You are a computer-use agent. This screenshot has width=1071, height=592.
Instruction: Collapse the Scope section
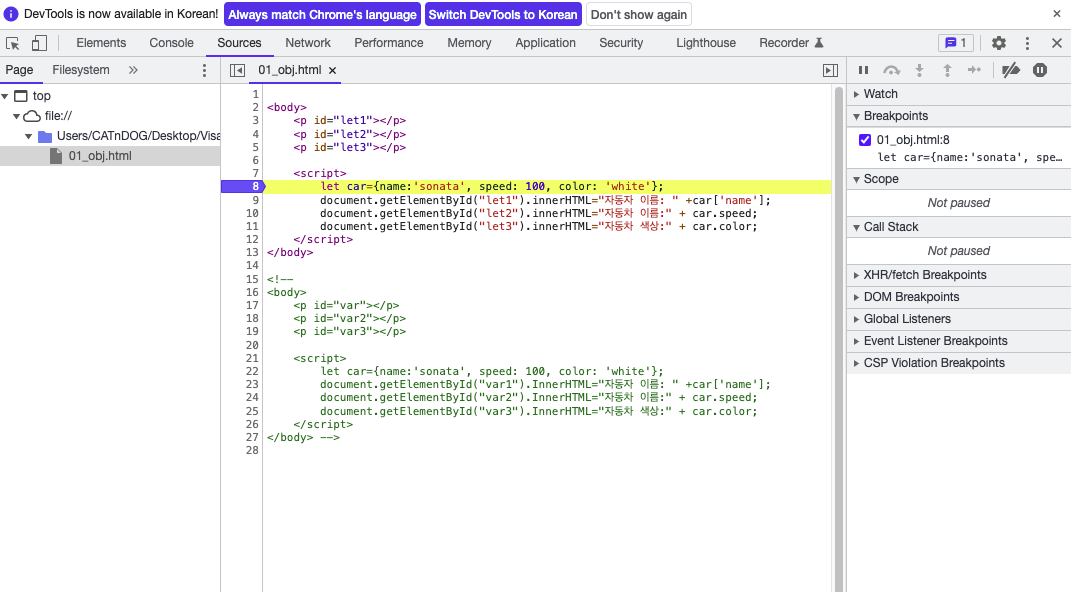[959, 179]
